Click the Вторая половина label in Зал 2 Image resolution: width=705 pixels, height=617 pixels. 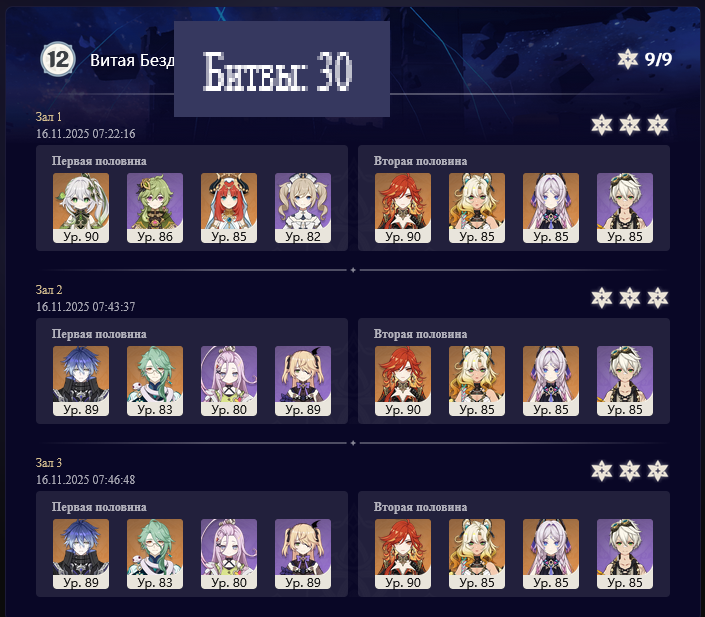click(420, 334)
